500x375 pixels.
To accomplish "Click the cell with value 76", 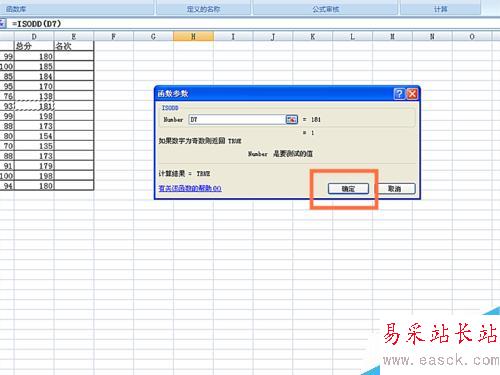I will coord(7,96).
